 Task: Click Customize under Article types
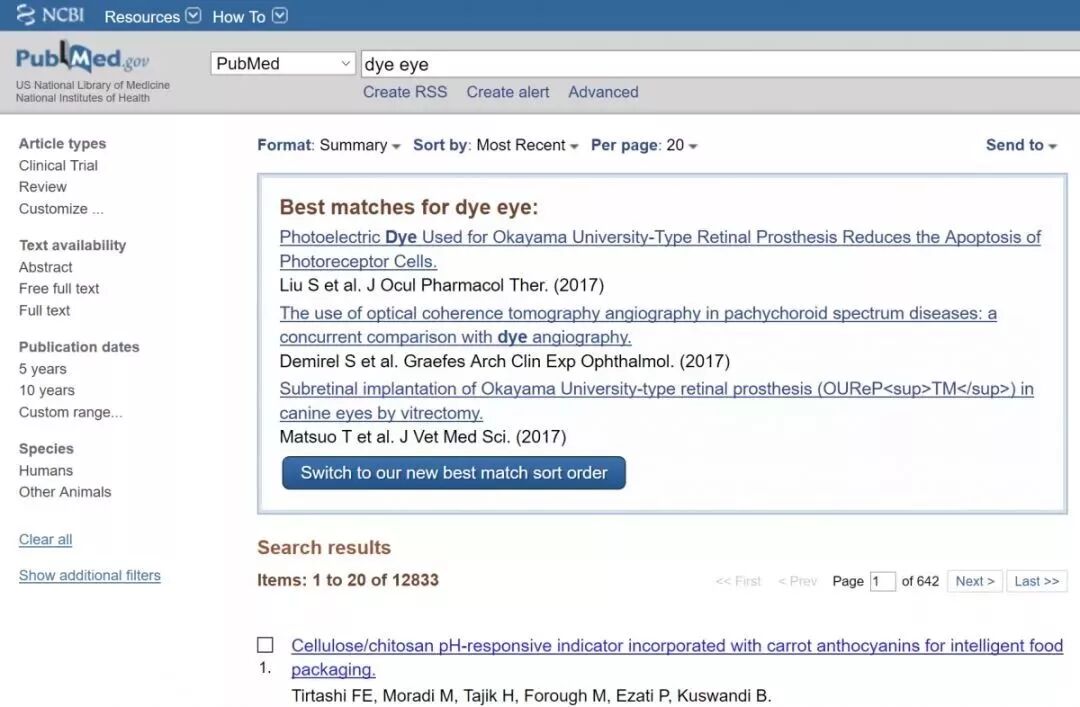coord(61,209)
